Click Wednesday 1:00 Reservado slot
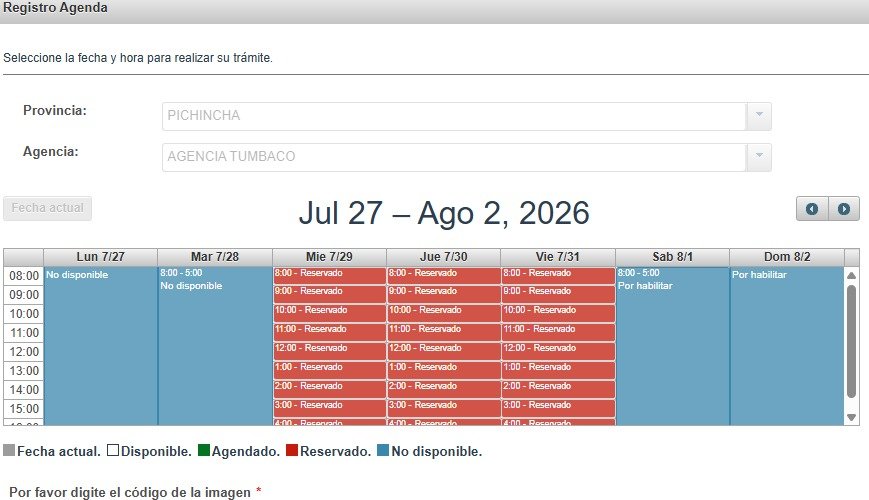This screenshot has width=869, height=500. tap(329, 370)
